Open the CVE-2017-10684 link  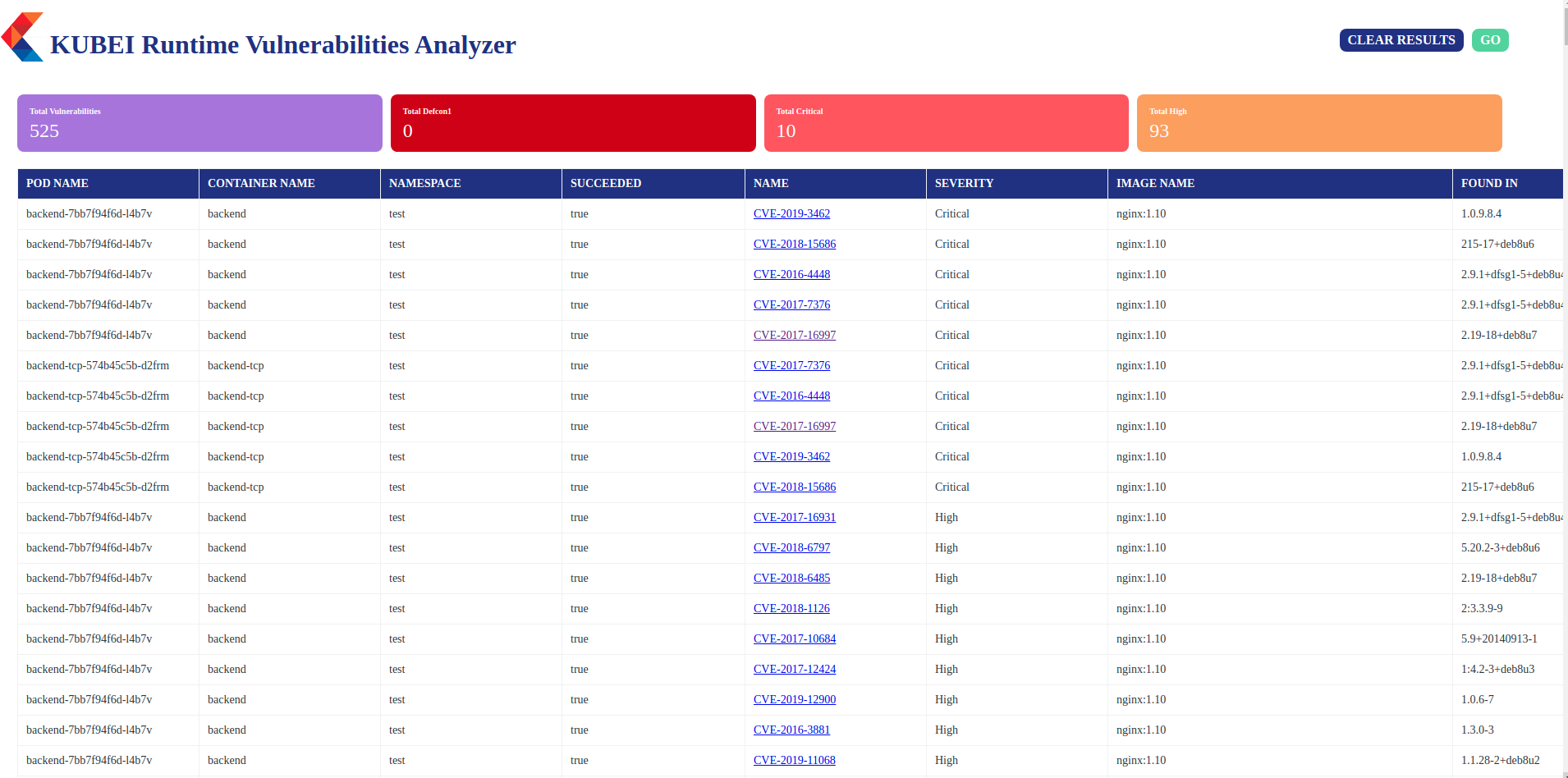795,638
